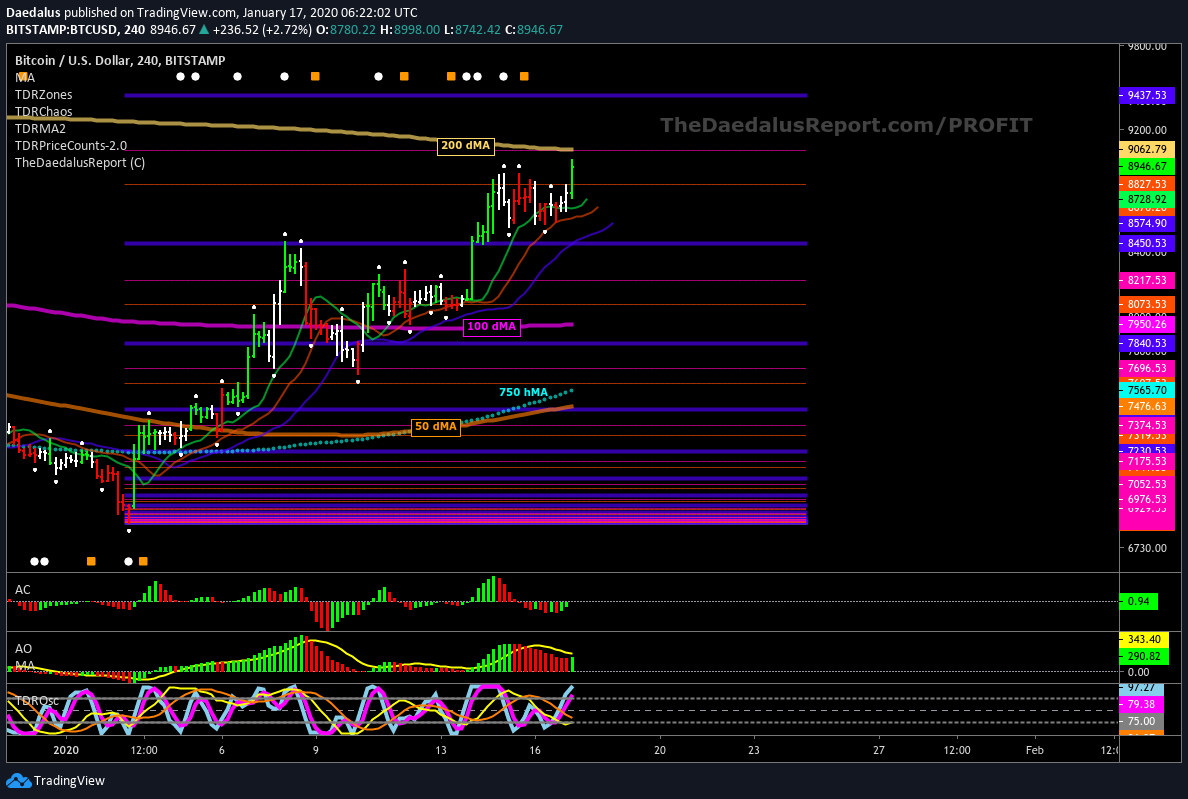This screenshot has width=1188, height=799.
Task: Click the 7052.53 pink price tag
Action: click(1147, 484)
